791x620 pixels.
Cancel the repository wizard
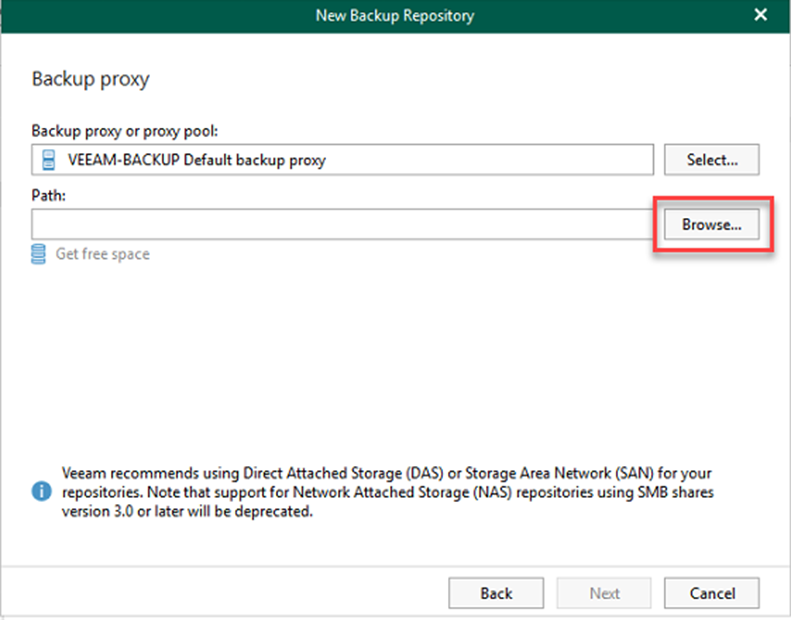coord(711,593)
